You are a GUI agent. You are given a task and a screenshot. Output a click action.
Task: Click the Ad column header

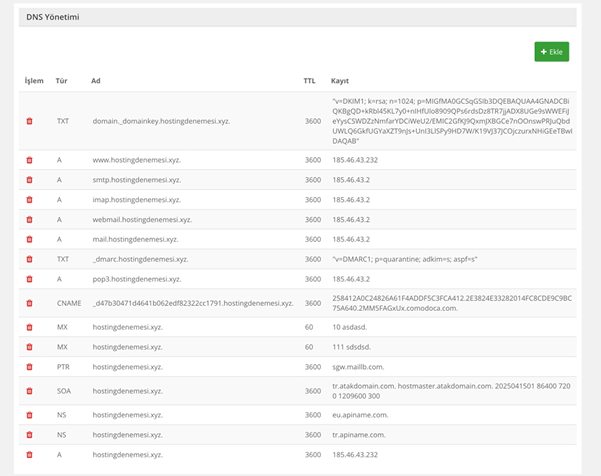pyautogui.click(x=96, y=81)
